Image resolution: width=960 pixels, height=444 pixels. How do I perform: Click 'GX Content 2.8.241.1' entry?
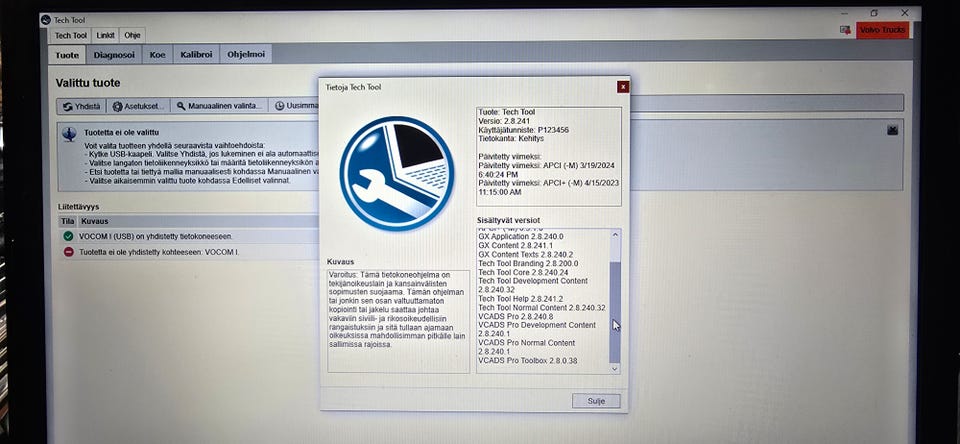click(x=515, y=245)
